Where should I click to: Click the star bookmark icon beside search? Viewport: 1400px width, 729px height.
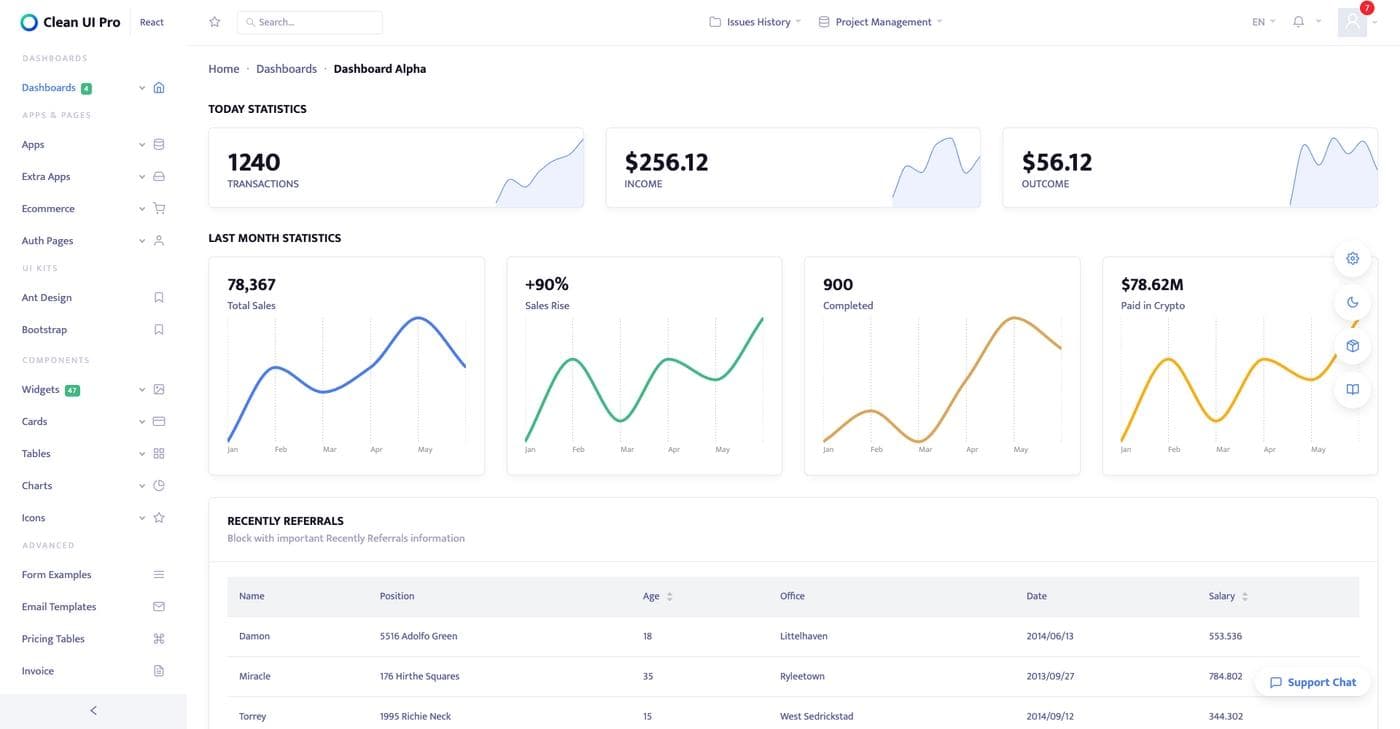coord(214,22)
